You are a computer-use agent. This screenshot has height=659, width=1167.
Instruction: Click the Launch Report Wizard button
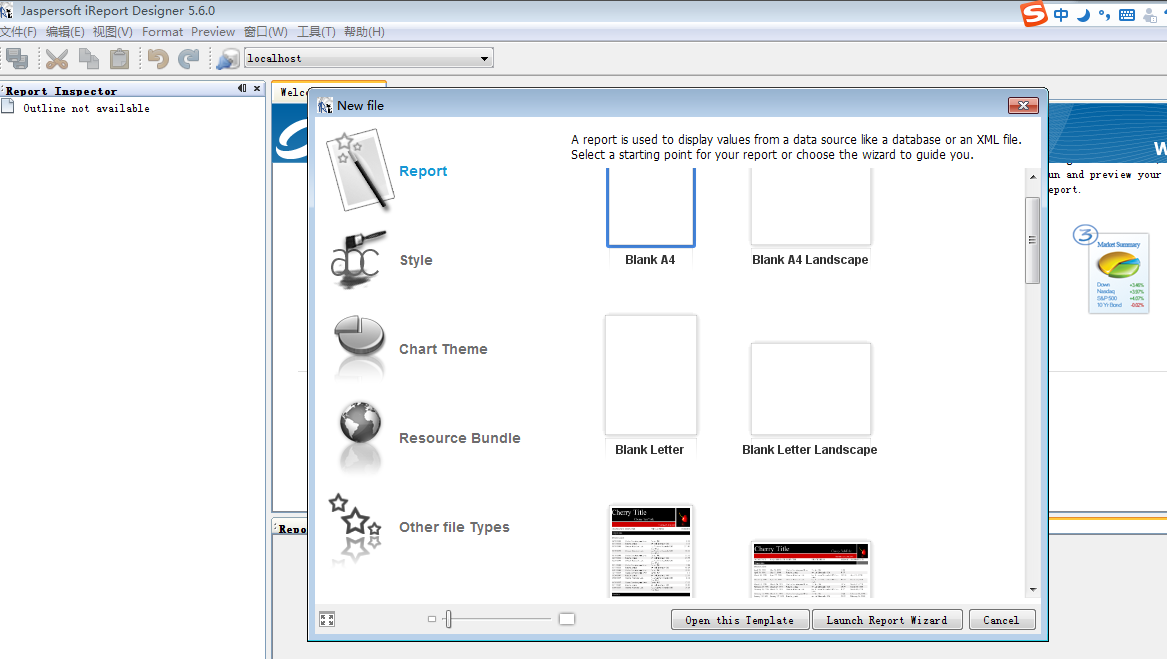[x=887, y=620]
